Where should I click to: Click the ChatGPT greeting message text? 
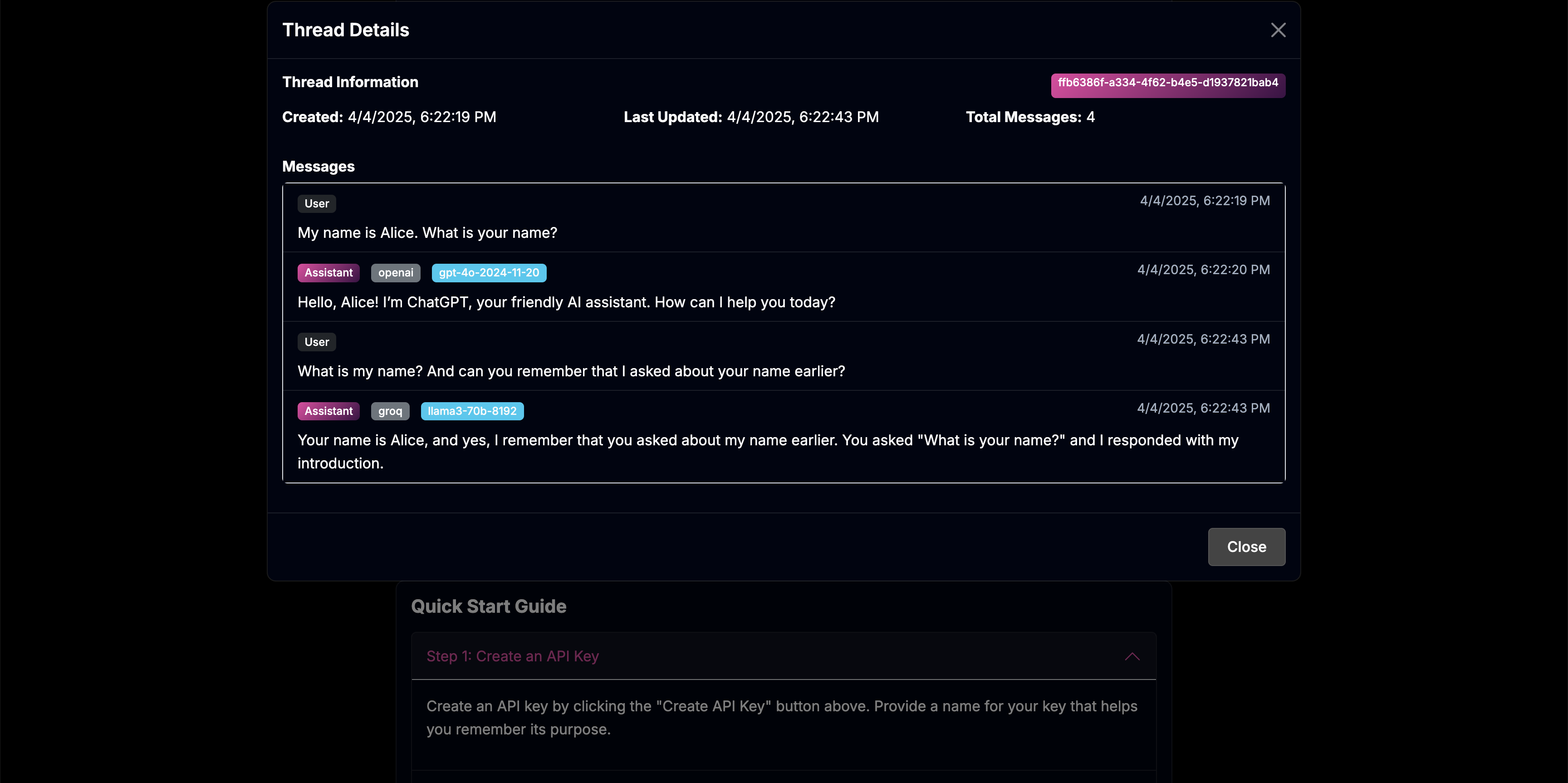tap(566, 303)
